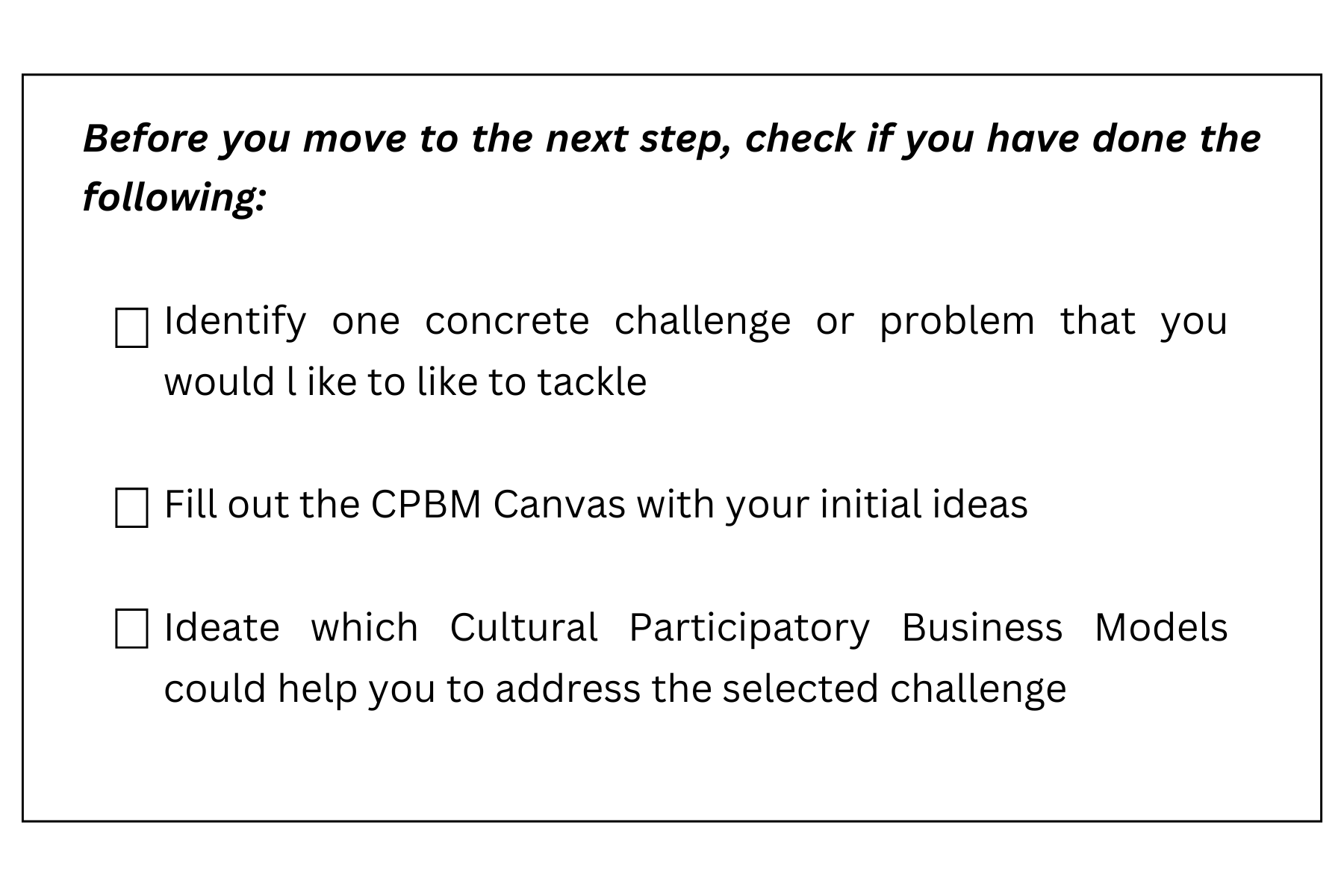Check the box beside Identify one concrete challenge

131,329
